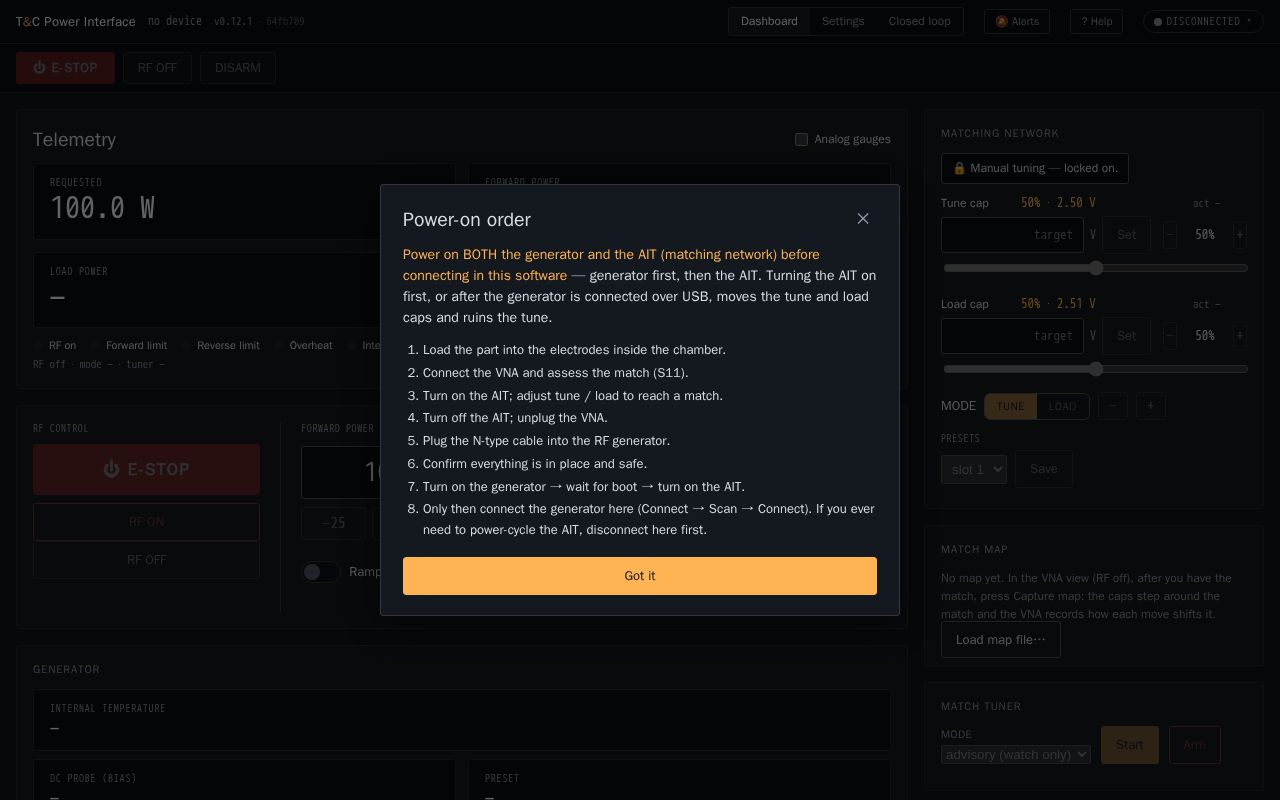Increase Load cap with plus button
1280x800 pixels.
tap(1240, 336)
